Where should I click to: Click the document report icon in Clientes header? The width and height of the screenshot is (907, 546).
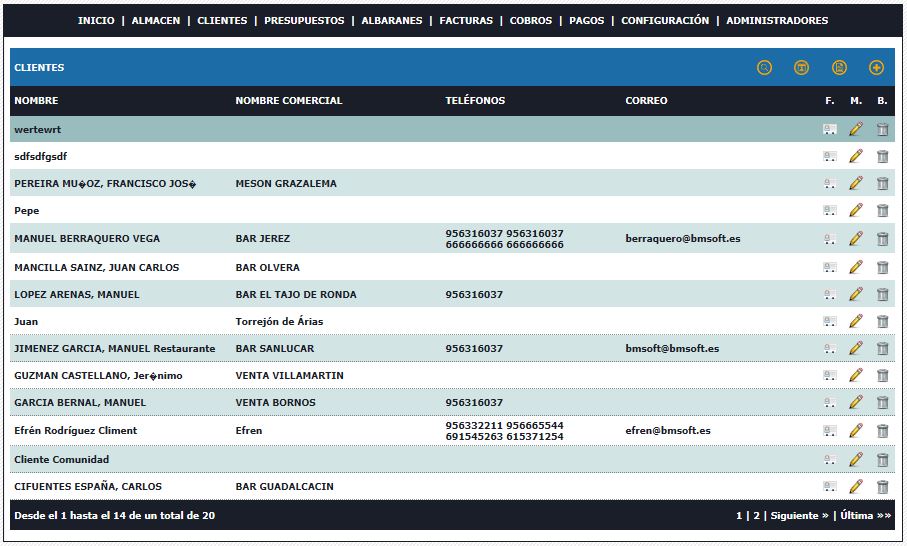click(839, 68)
